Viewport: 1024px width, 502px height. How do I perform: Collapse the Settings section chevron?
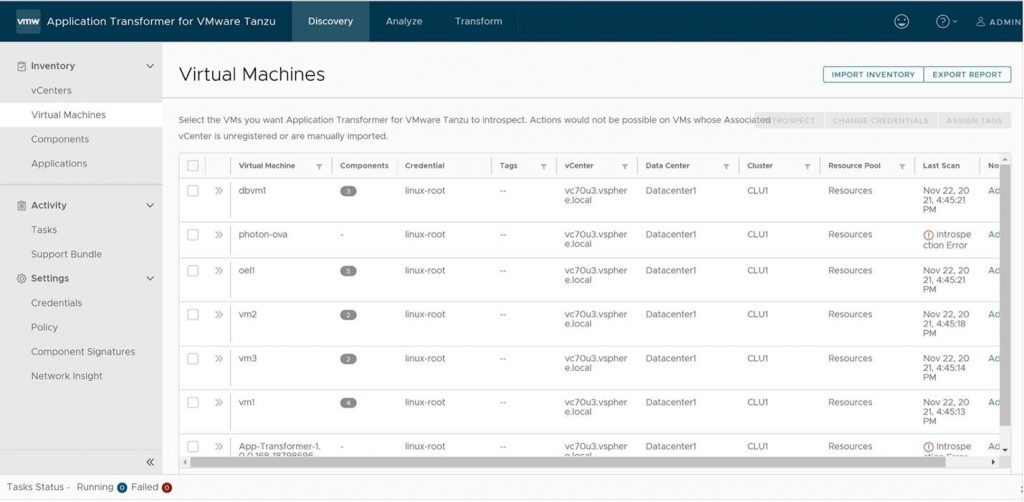pos(150,278)
